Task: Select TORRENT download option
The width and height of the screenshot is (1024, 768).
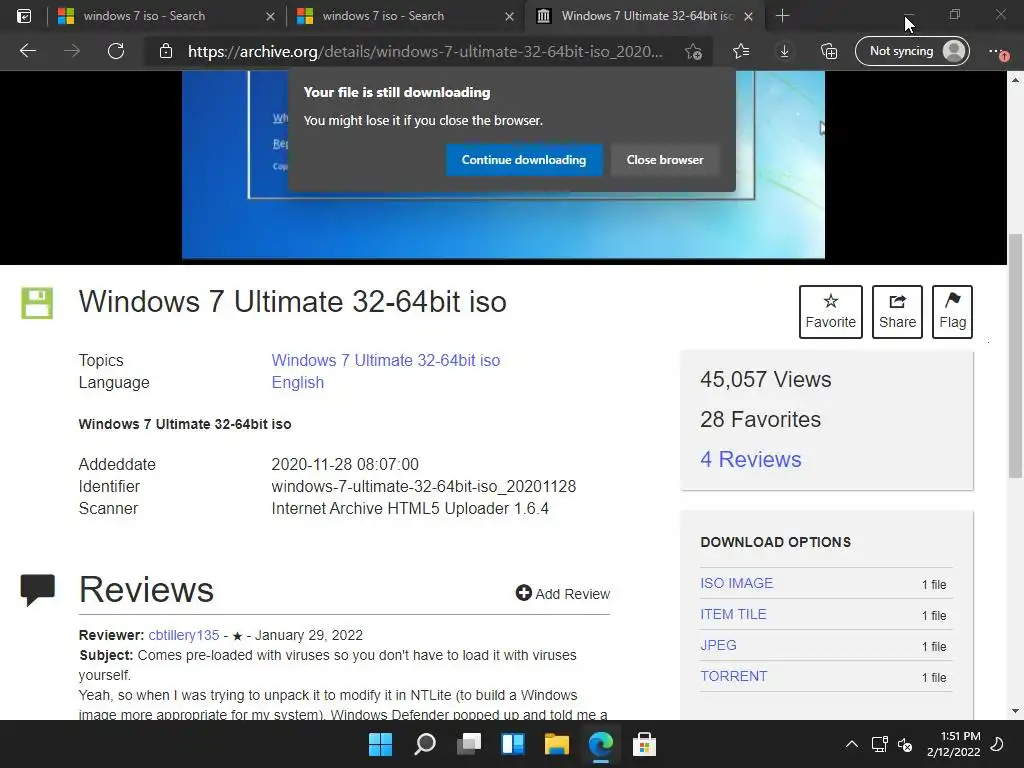Action: click(x=734, y=676)
